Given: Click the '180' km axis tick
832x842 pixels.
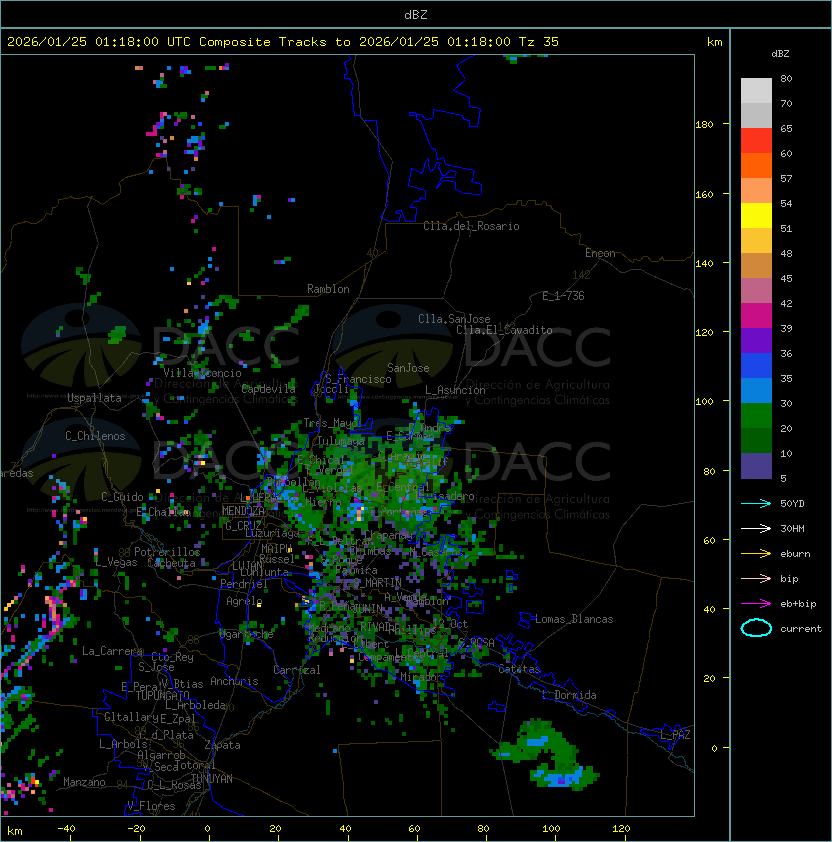Looking at the screenshot, I should pyautogui.click(x=704, y=125).
